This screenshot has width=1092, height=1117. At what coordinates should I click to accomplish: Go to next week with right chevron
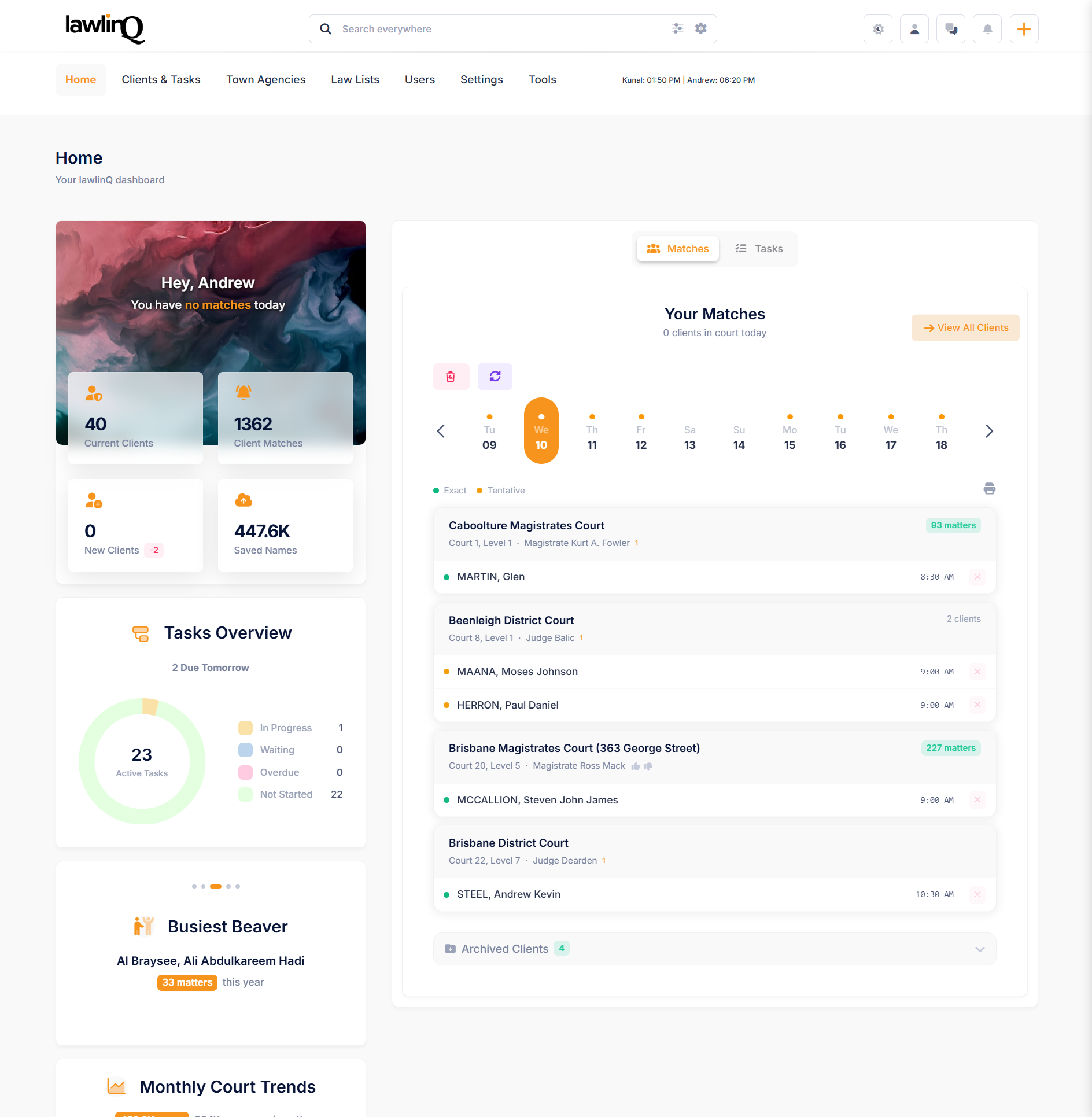pos(989,430)
